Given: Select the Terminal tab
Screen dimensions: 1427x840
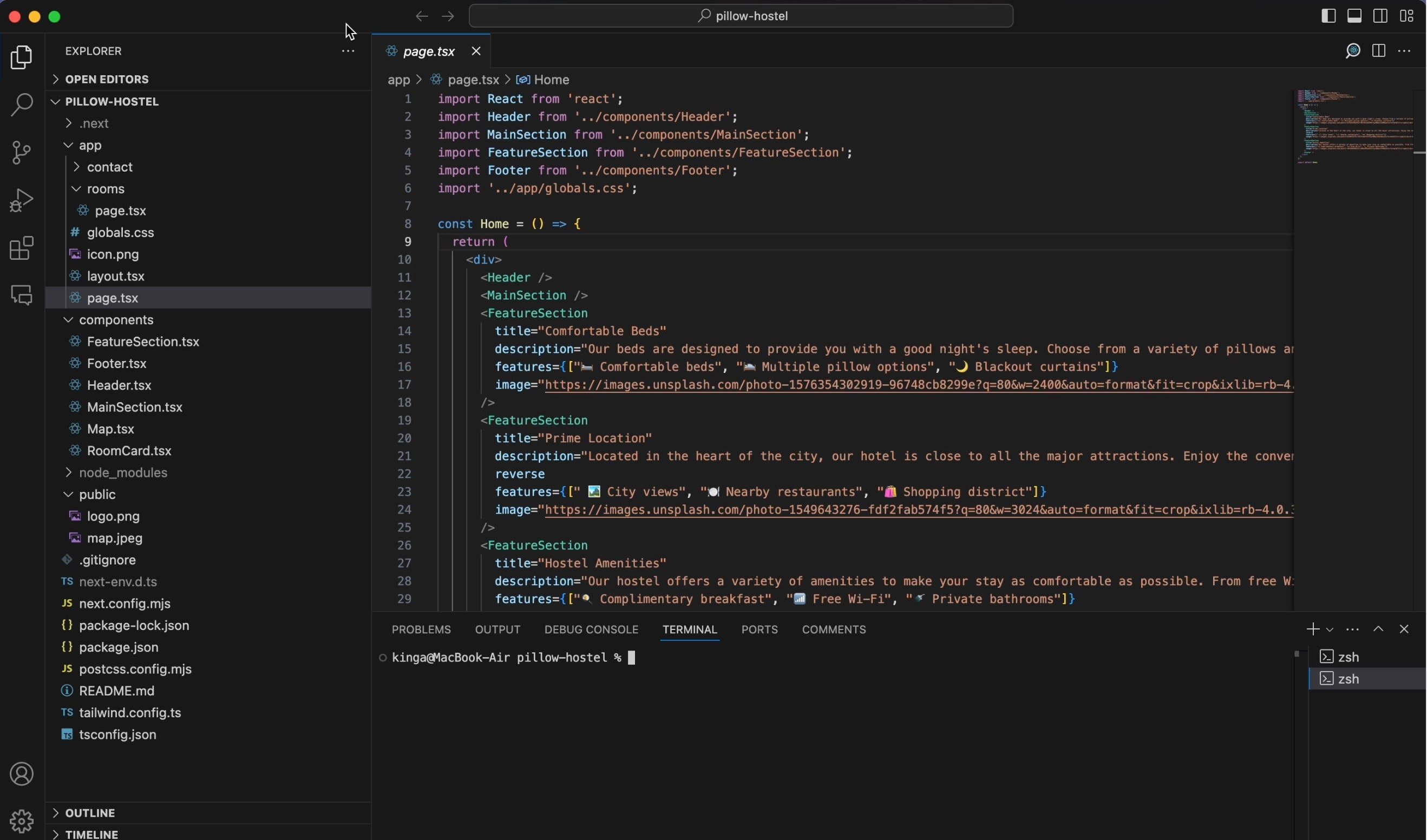Looking at the screenshot, I should click(x=690, y=629).
